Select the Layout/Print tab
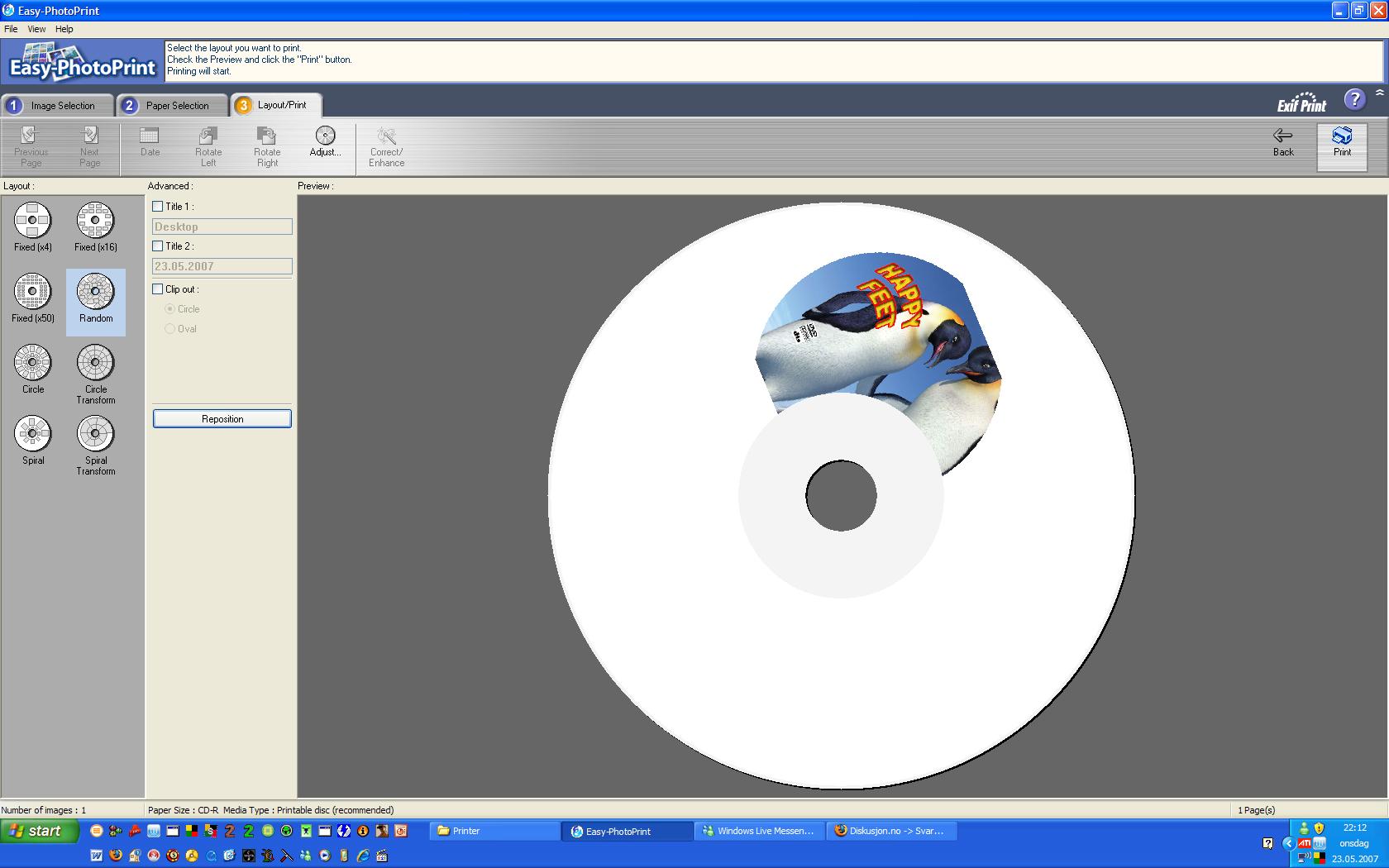Screen dimensions: 1389x868 [276, 105]
